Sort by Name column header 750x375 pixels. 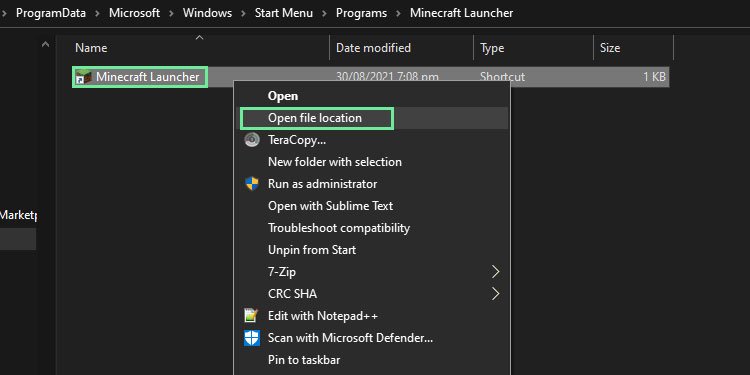[91, 48]
